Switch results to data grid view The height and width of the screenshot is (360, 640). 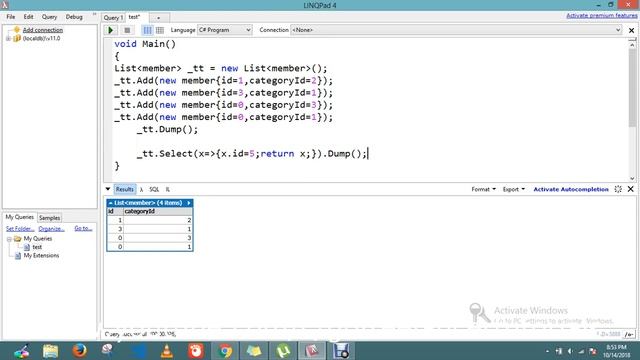tap(160, 30)
